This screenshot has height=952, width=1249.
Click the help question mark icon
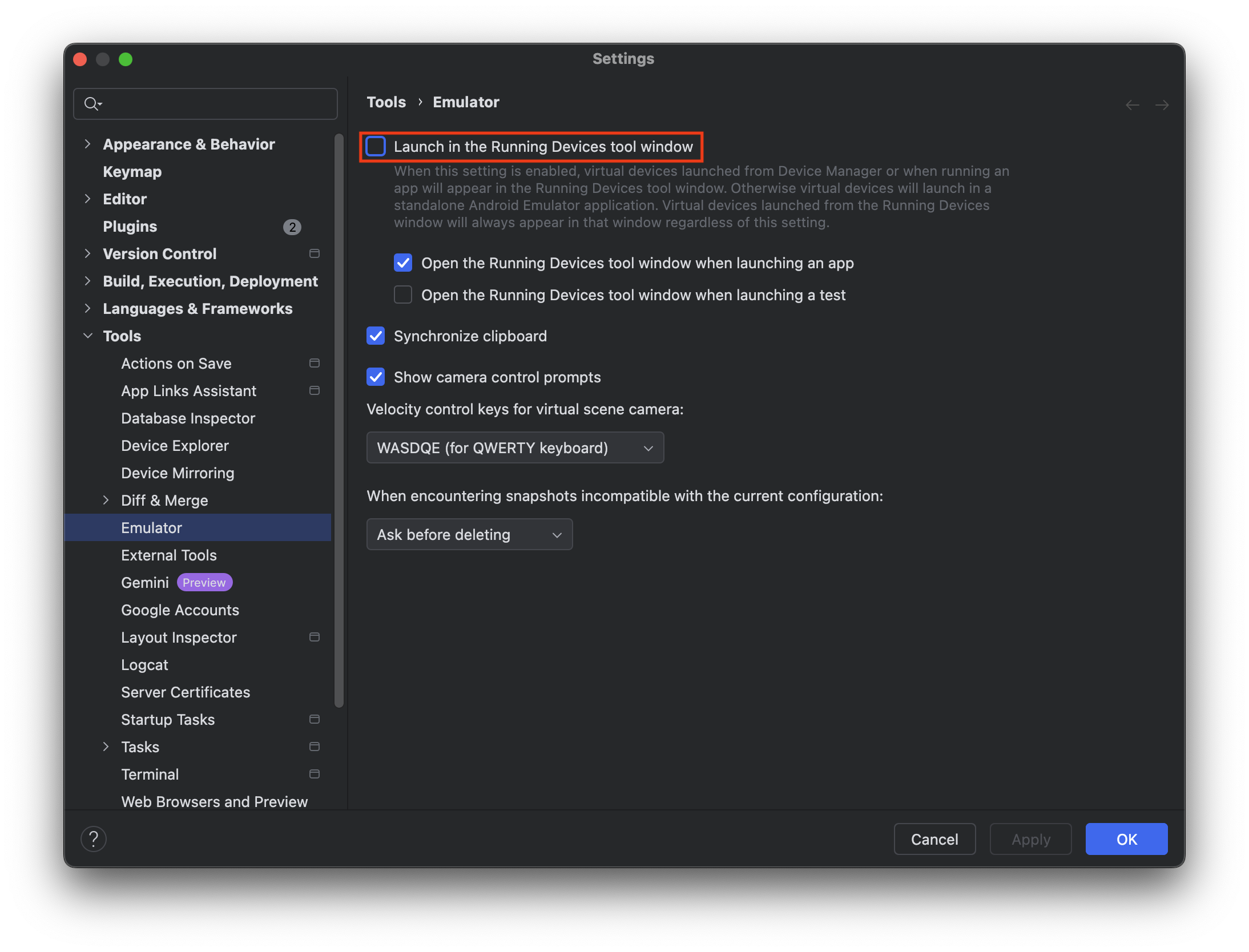(94, 839)
